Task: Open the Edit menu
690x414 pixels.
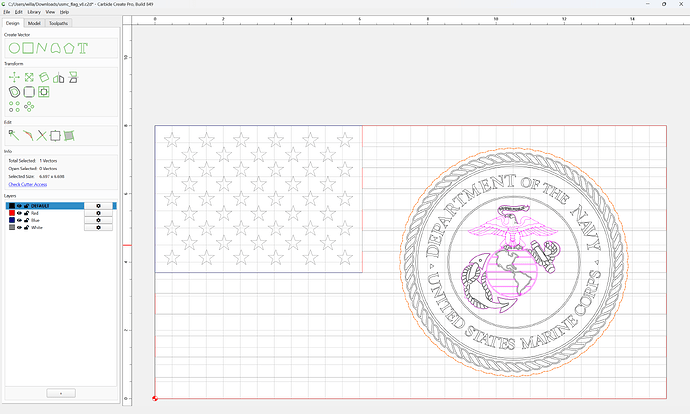Action: 18,12
